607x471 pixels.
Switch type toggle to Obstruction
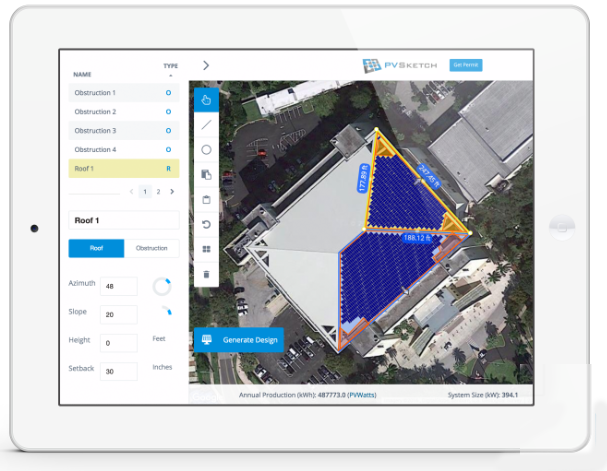tap(151, 249)
